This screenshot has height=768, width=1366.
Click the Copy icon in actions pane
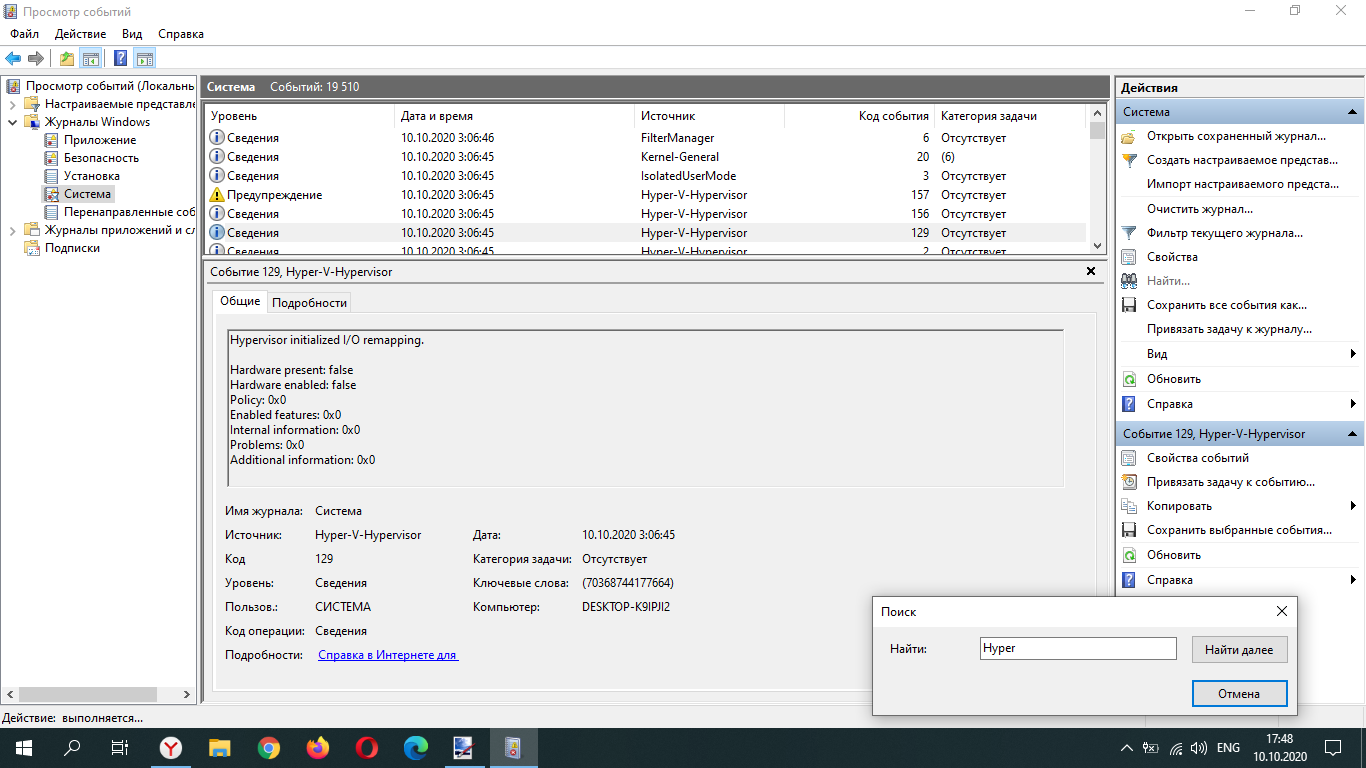[1129, 506]
